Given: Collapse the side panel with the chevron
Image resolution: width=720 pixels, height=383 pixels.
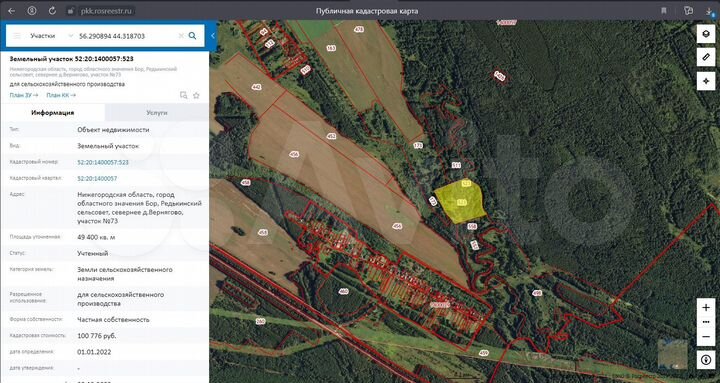Looking at the screenshot, I should 213,36.
